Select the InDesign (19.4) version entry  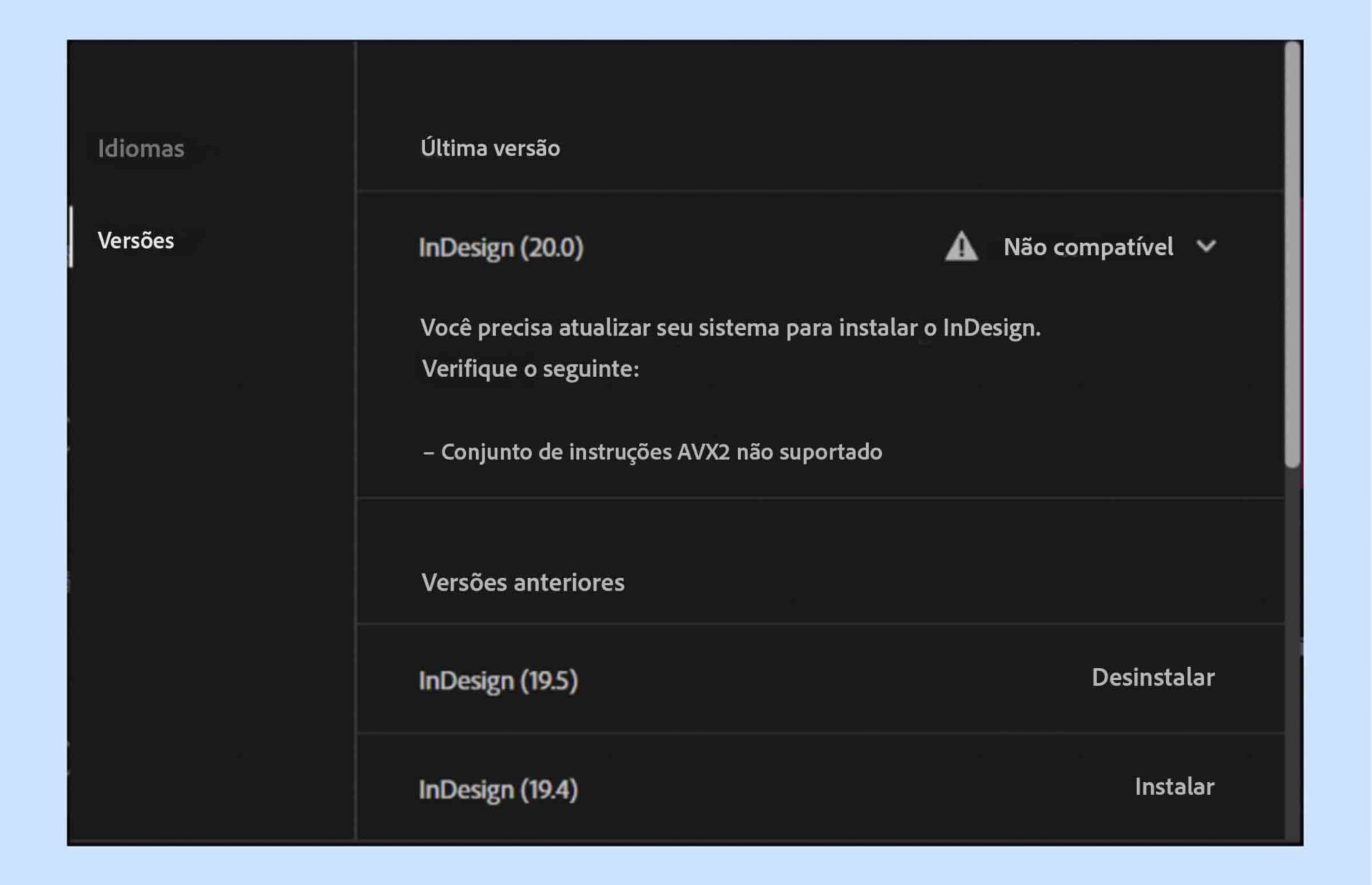pyautogui.click(x=498, y=789)
